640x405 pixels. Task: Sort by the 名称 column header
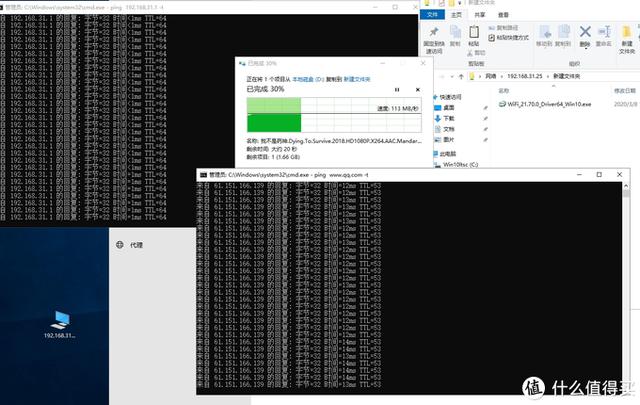[x=504, y=91]
